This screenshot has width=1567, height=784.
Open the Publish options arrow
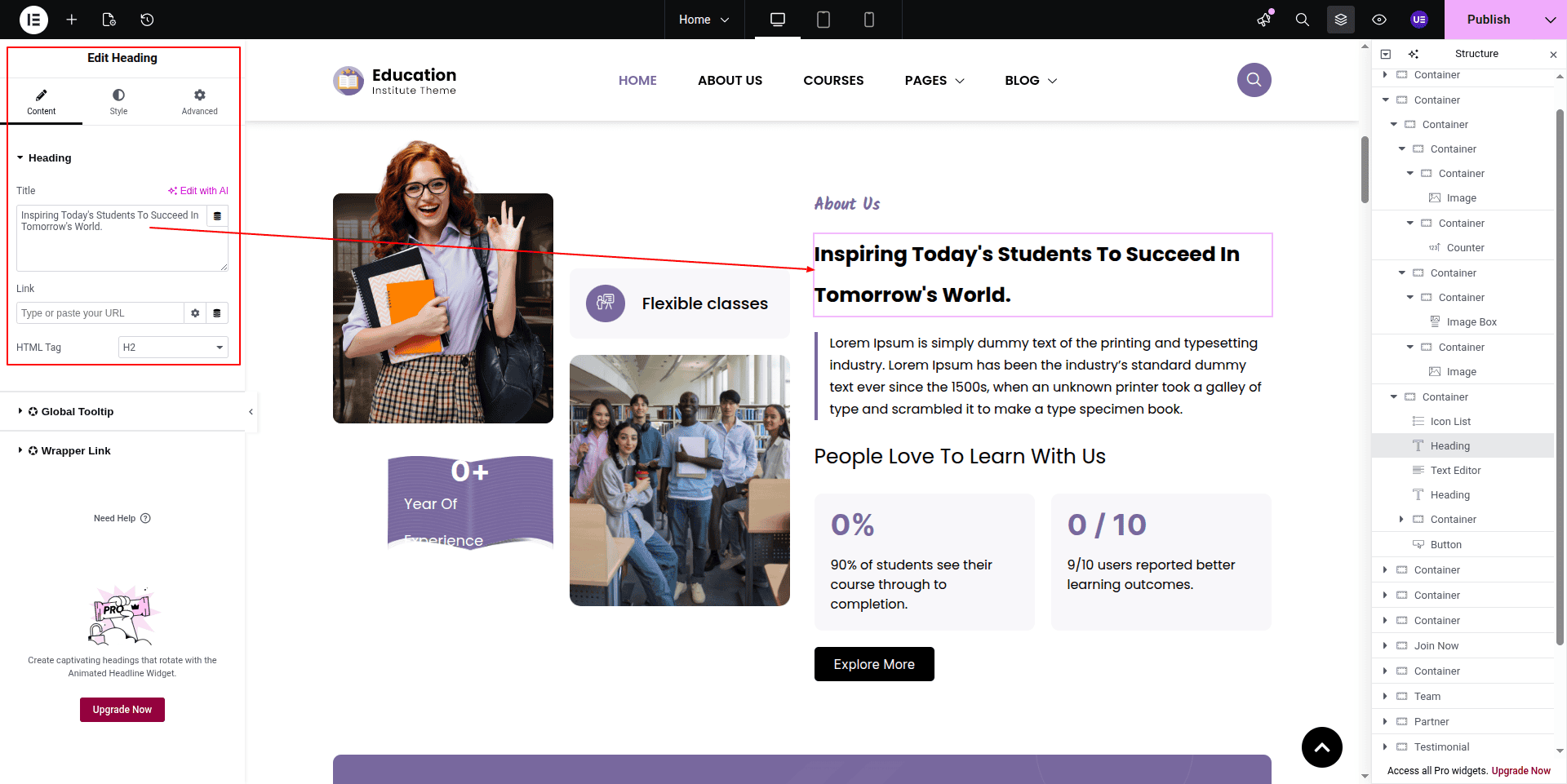pyautogui.click(x=1550, y=20)
